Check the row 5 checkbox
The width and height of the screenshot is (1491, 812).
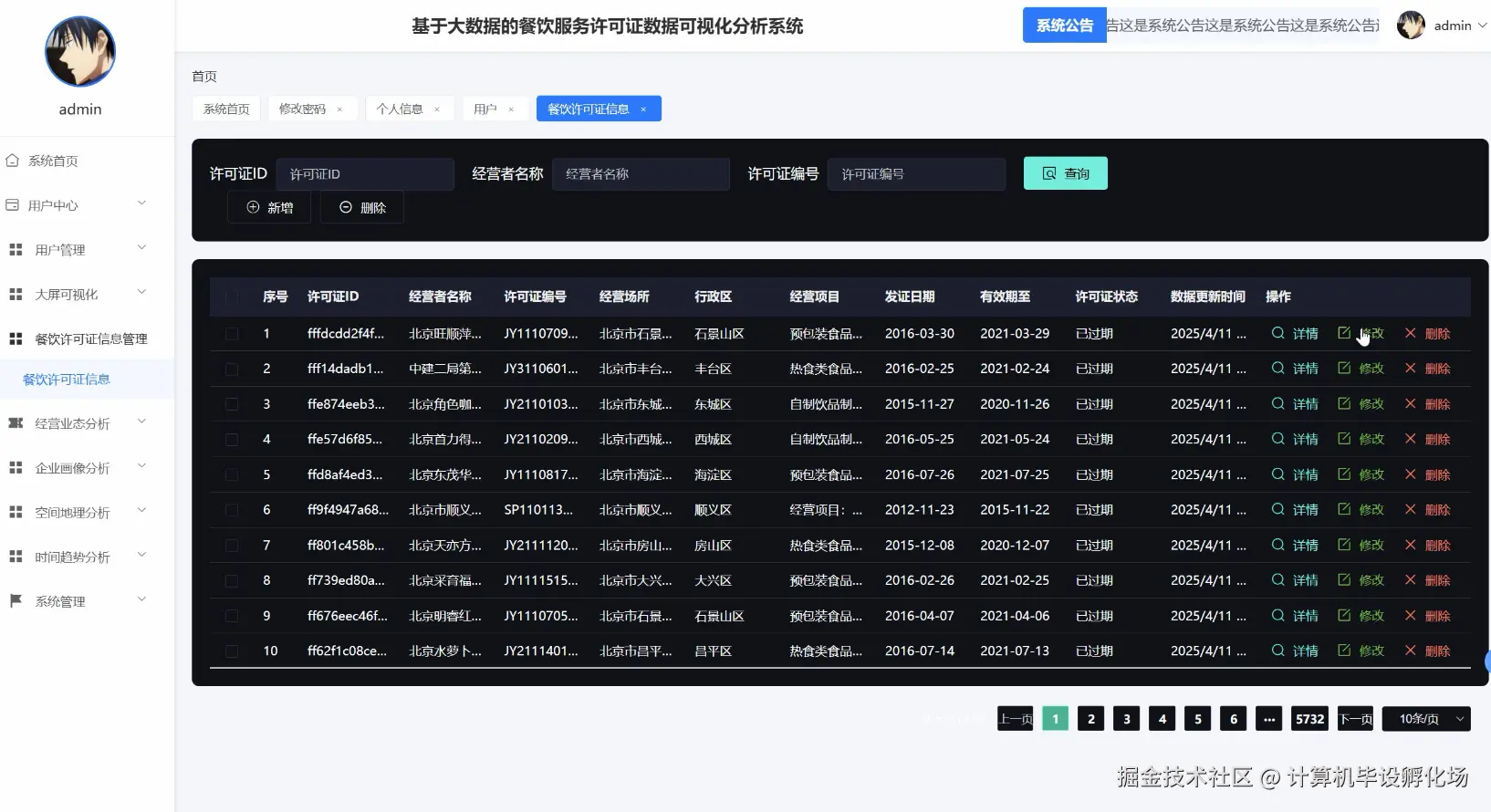point(232,475)
